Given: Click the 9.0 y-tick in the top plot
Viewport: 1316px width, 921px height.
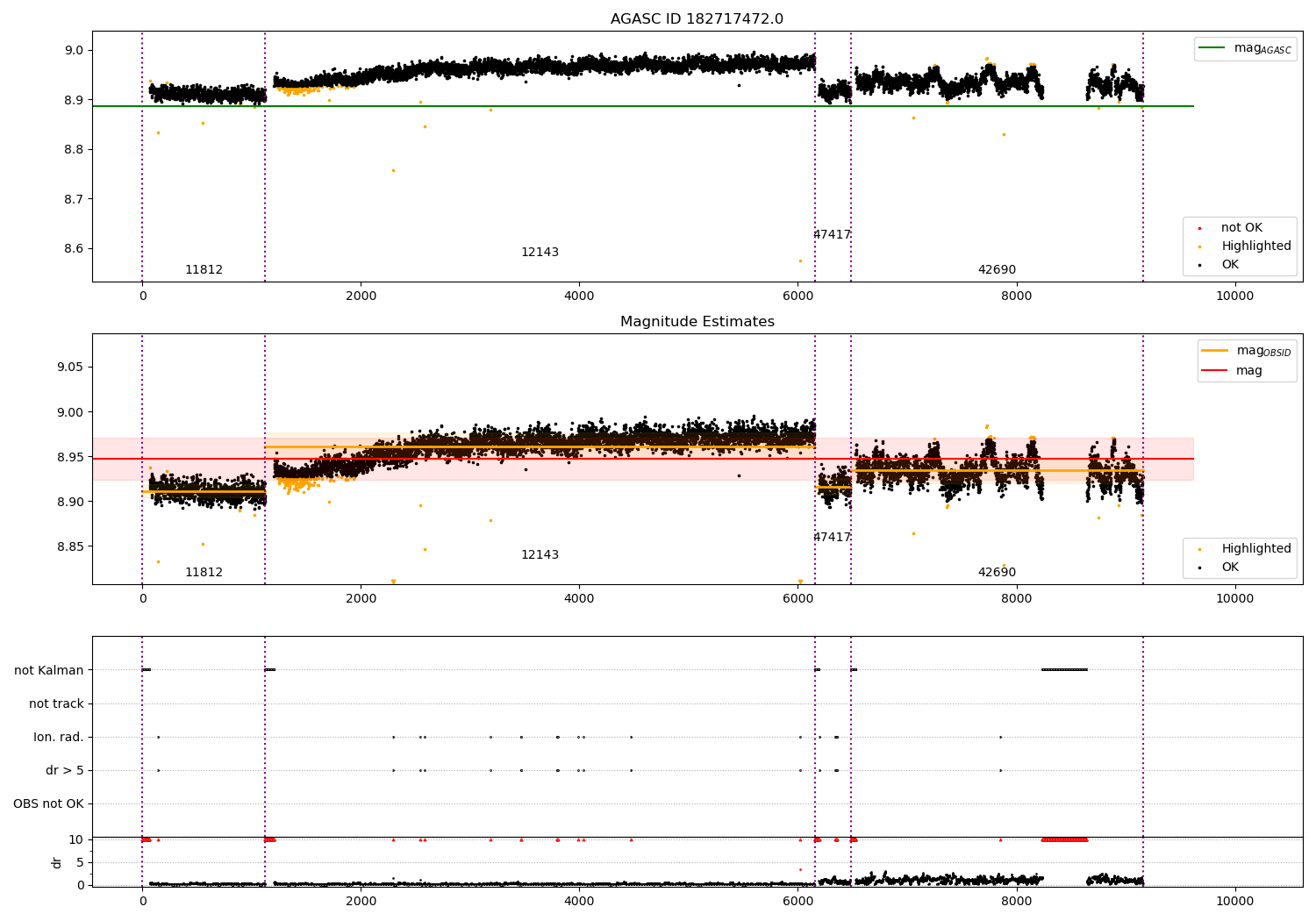Looking at the screenshot, I should pos(75,51).
